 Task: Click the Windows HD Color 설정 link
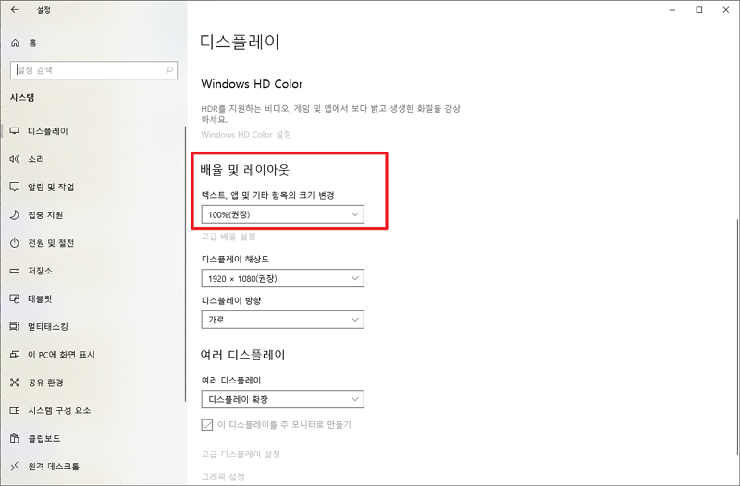pyautogui.click(x=246, y=134)
